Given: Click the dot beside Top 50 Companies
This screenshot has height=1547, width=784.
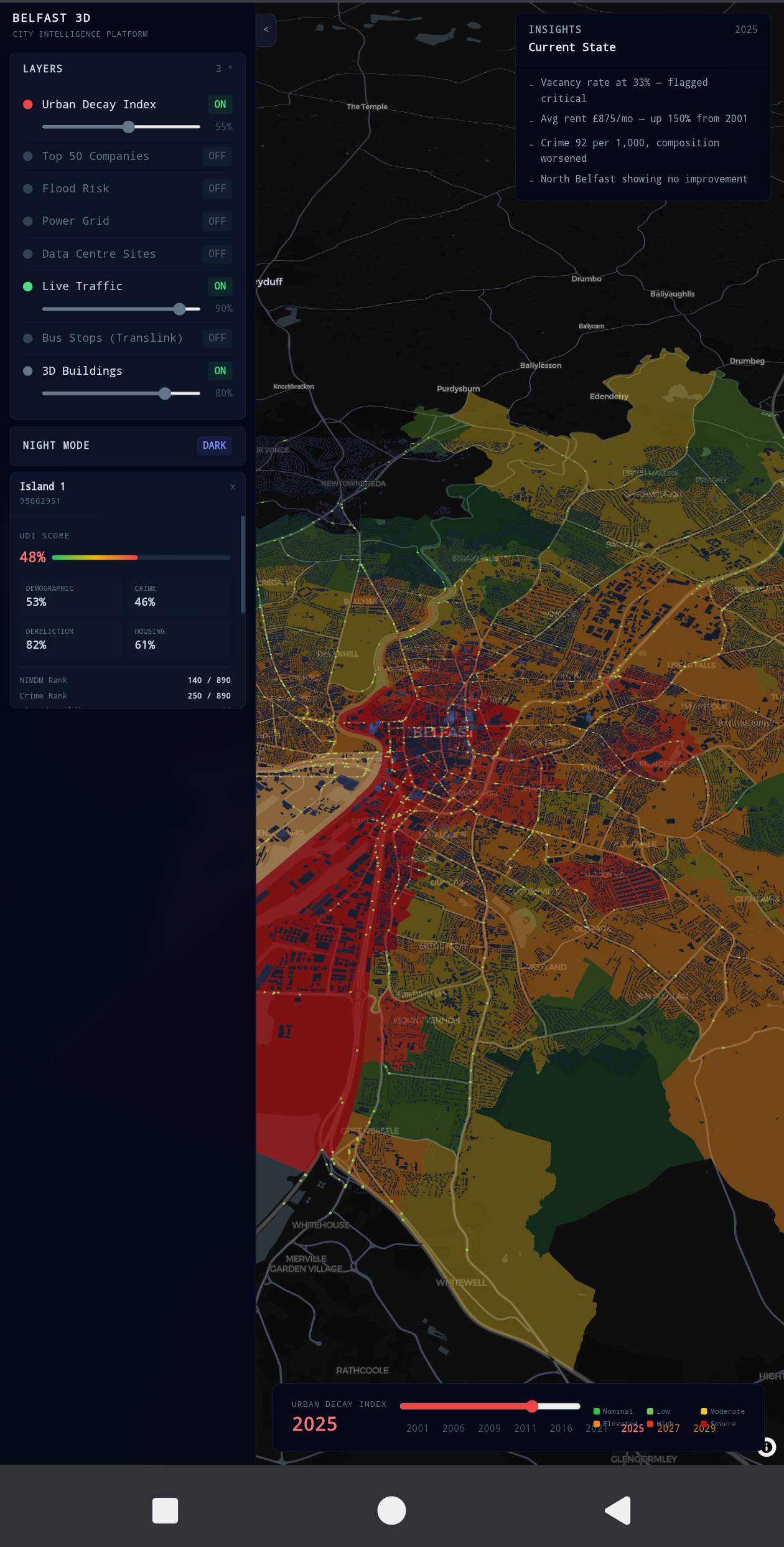Looking at the screenshot, I should [x=28, y=156].
